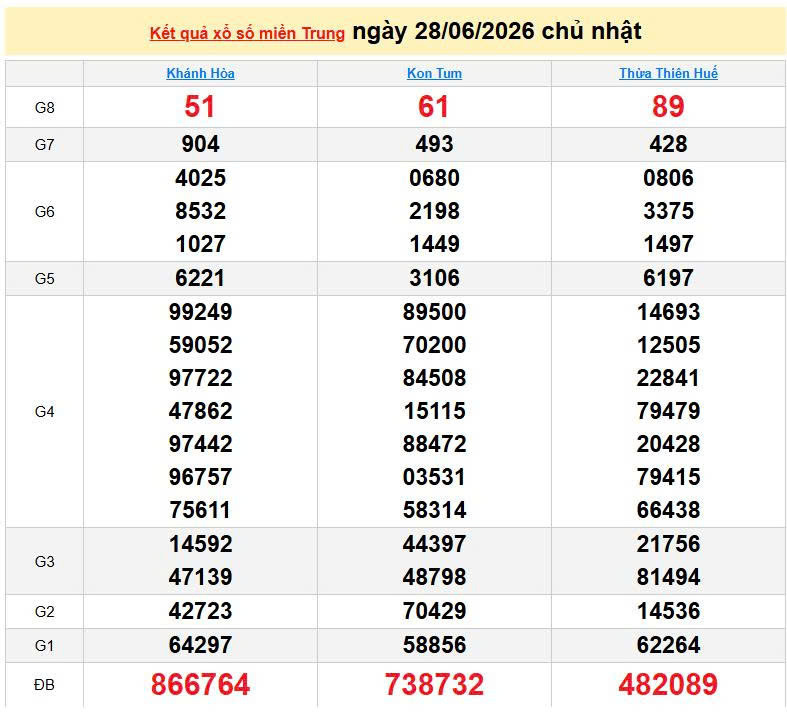Click G4 number 99249
787x712 pixels.
point(200,312)
